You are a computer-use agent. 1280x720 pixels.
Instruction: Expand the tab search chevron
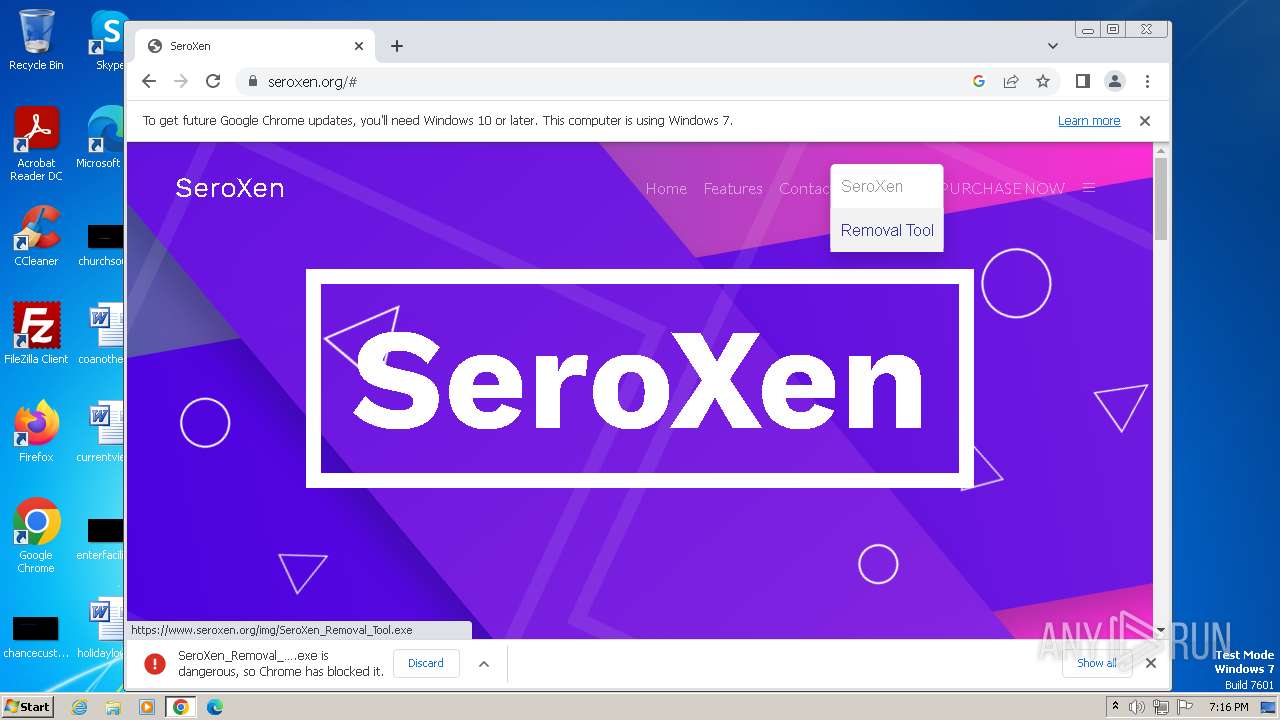coord(1053,46)
